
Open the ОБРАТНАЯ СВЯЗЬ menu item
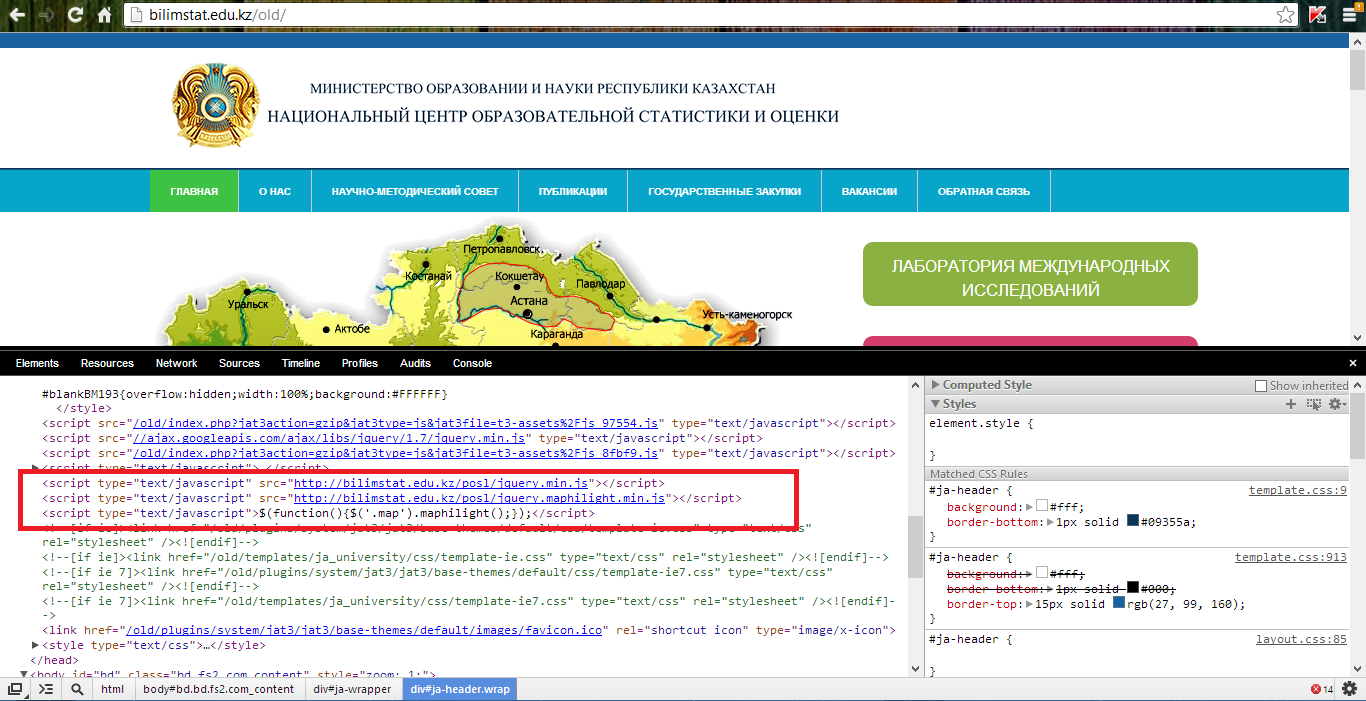coord(984,191)
